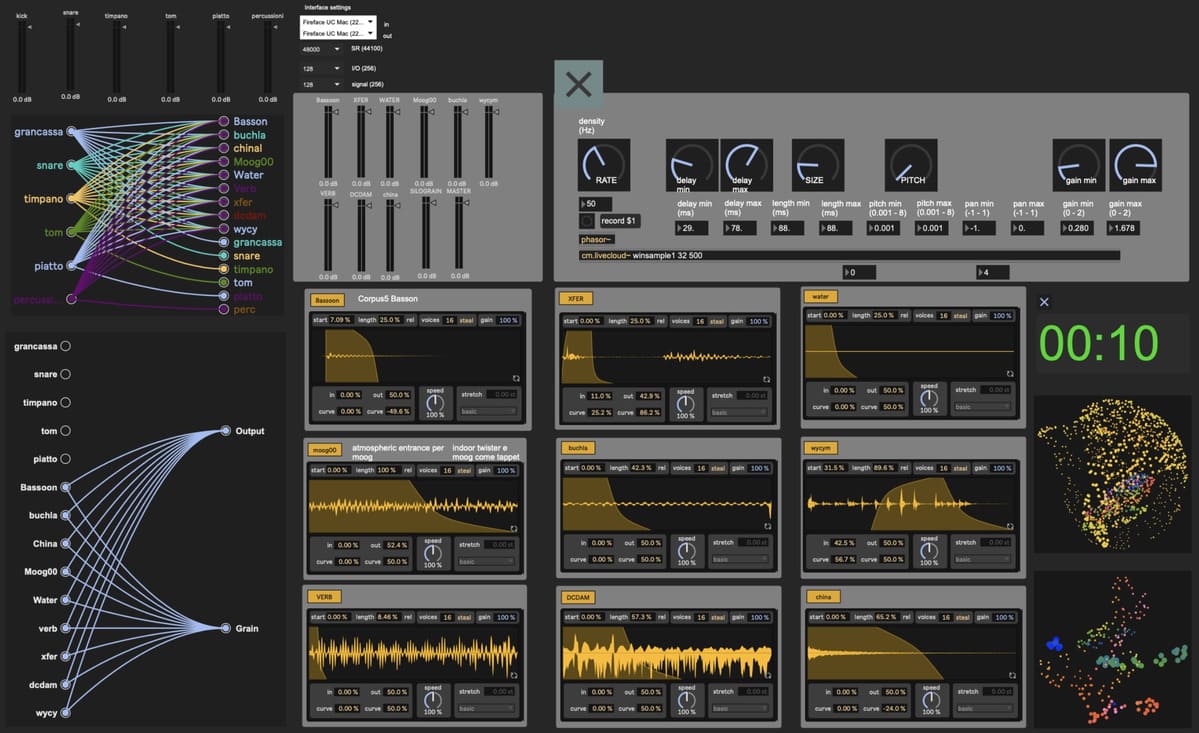
Task: Click loop icon in buchla waveform display
Action: pos(768,526)
